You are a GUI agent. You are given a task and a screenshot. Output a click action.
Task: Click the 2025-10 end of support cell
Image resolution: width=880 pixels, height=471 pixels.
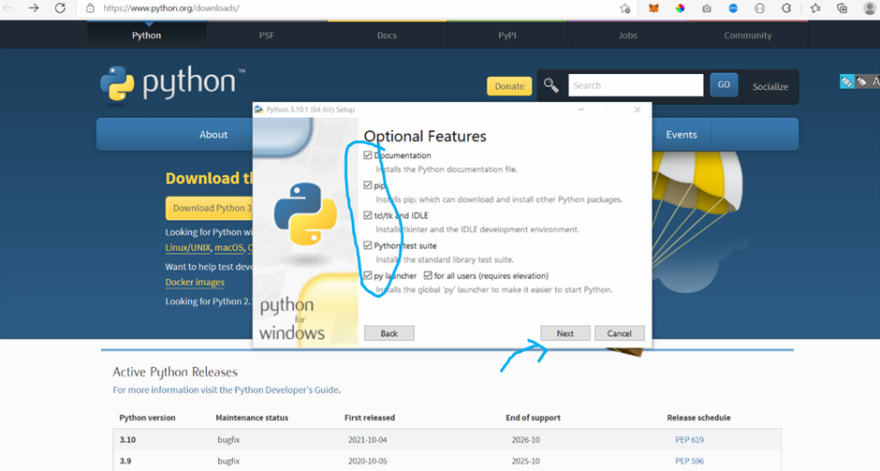pyautogui.click(x=525, y=461)
